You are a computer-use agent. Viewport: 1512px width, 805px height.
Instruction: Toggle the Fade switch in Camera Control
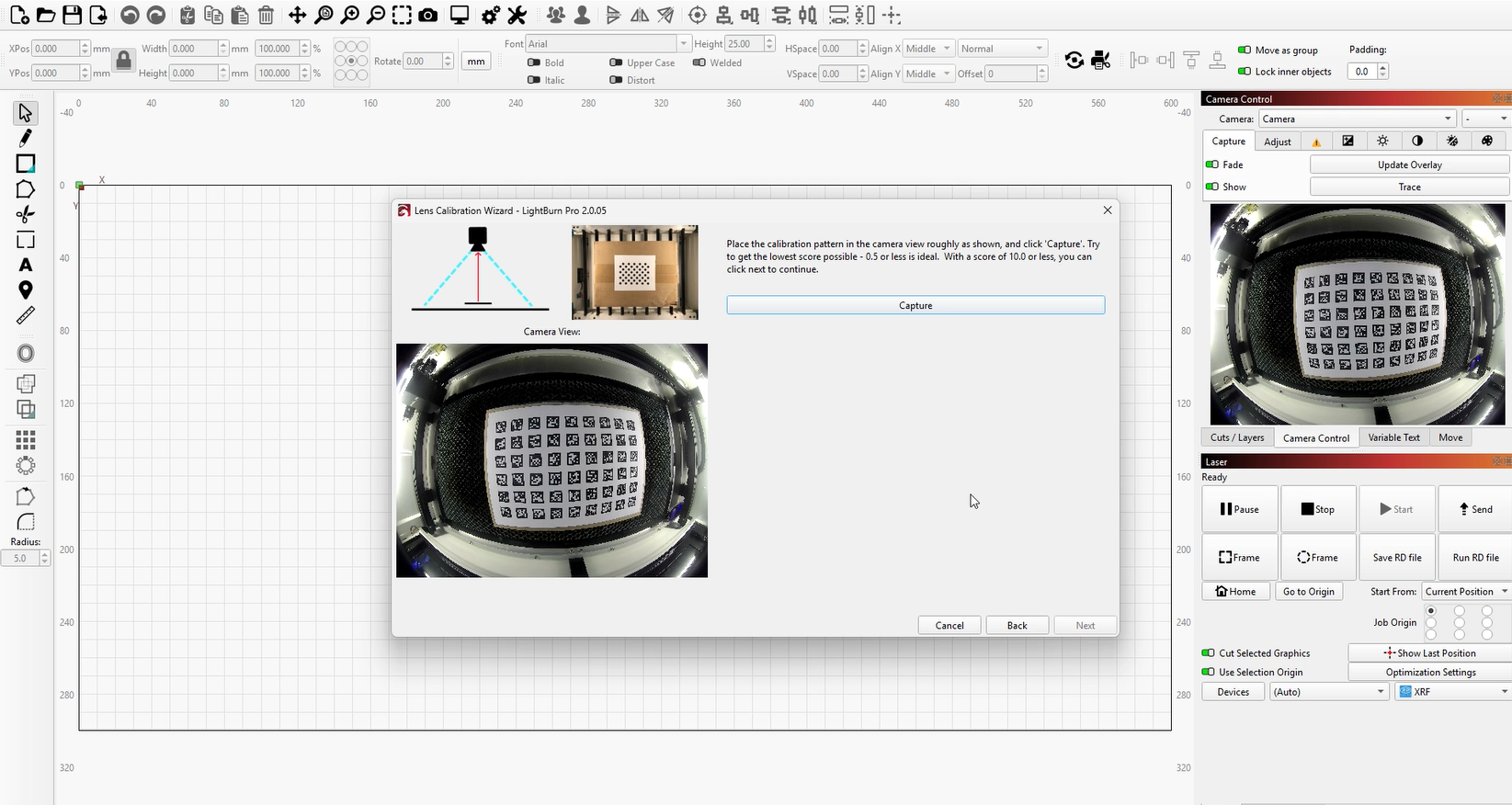coord(1212,165)
